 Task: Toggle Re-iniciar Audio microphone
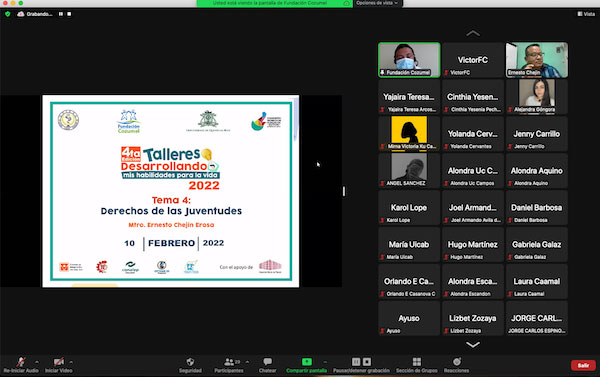click(x=21, y=362)
